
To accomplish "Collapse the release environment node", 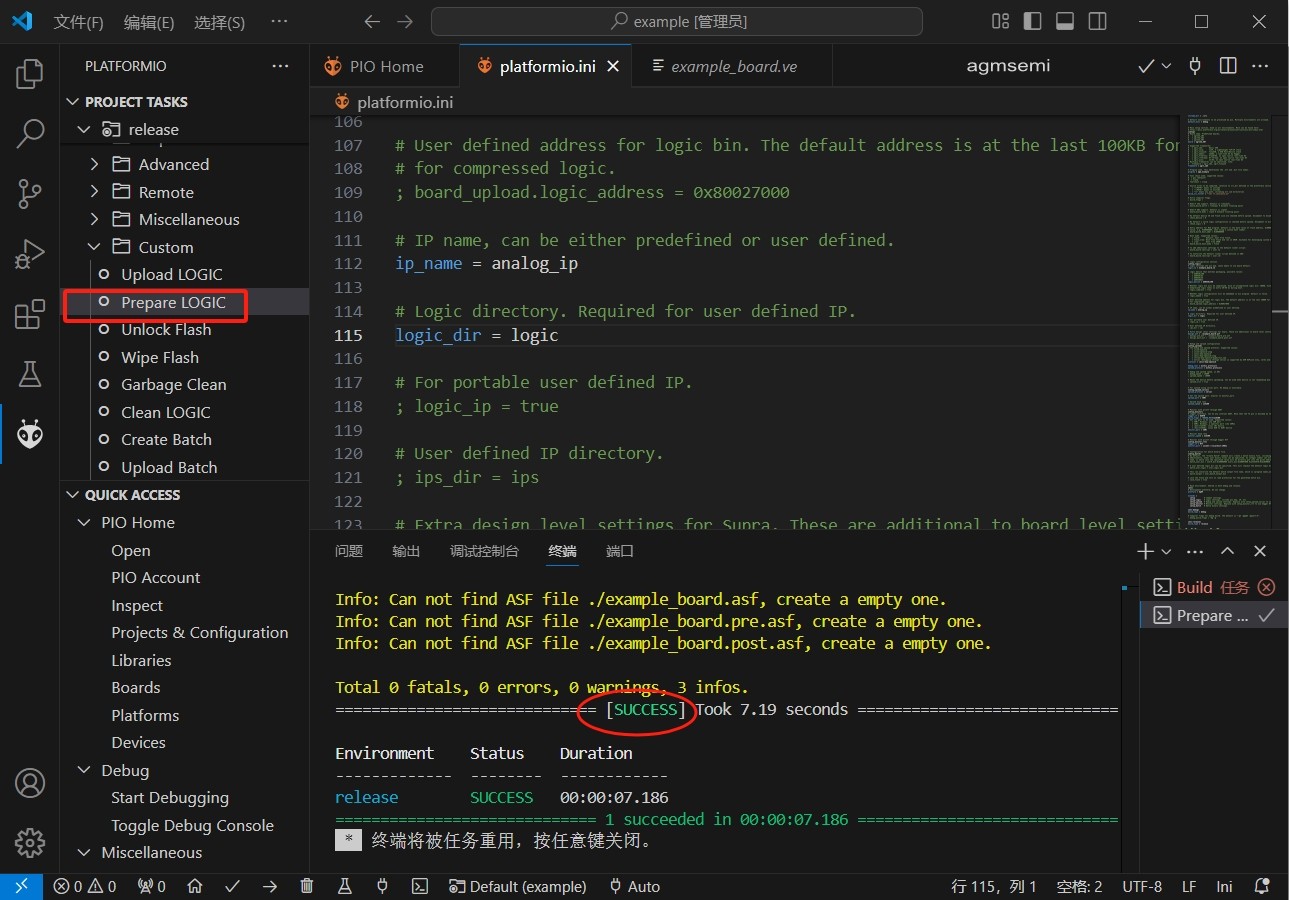I will pos(83,129).
